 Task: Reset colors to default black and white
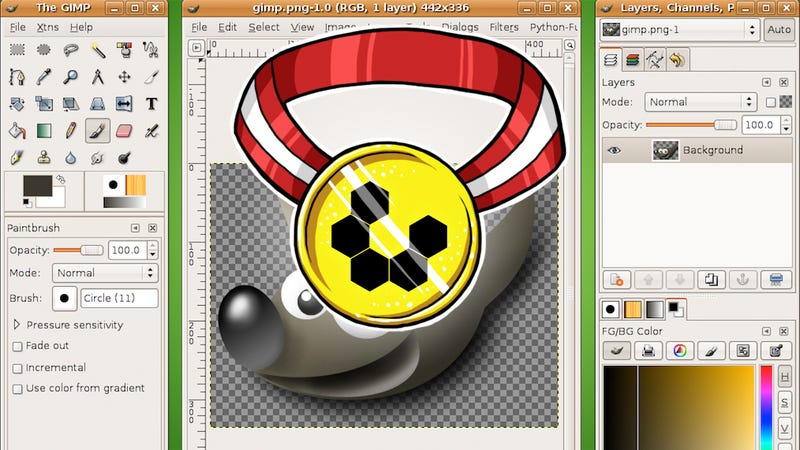coord(27,203)
